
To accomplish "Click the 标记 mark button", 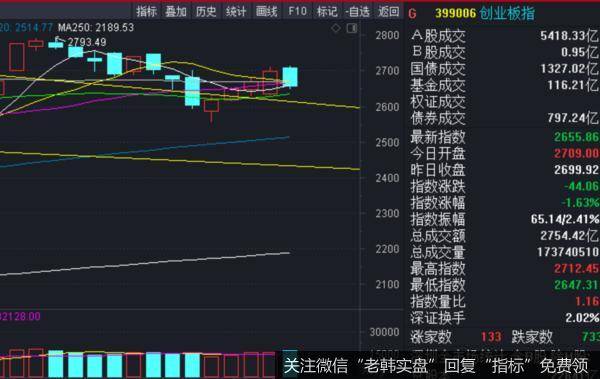I will click(x=327, y=11).
